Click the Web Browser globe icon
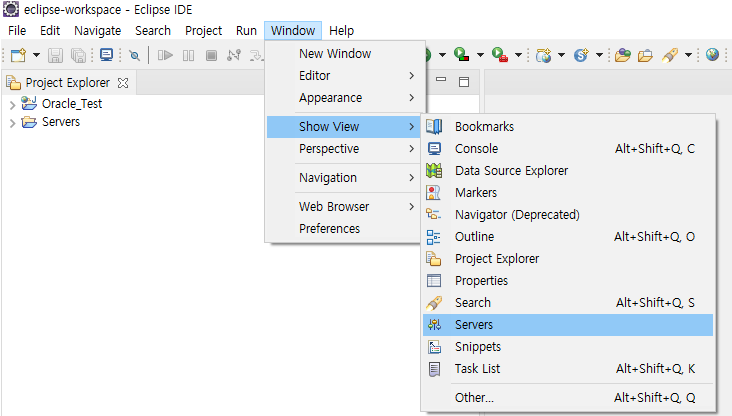The height and width of the screenshot is (416, 732). click(712, 55)
